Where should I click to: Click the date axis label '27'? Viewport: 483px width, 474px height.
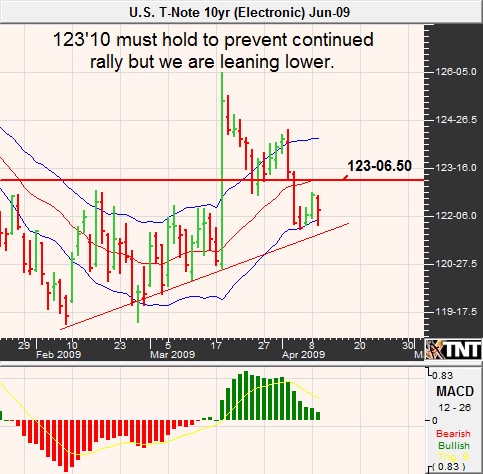[264, 345]
